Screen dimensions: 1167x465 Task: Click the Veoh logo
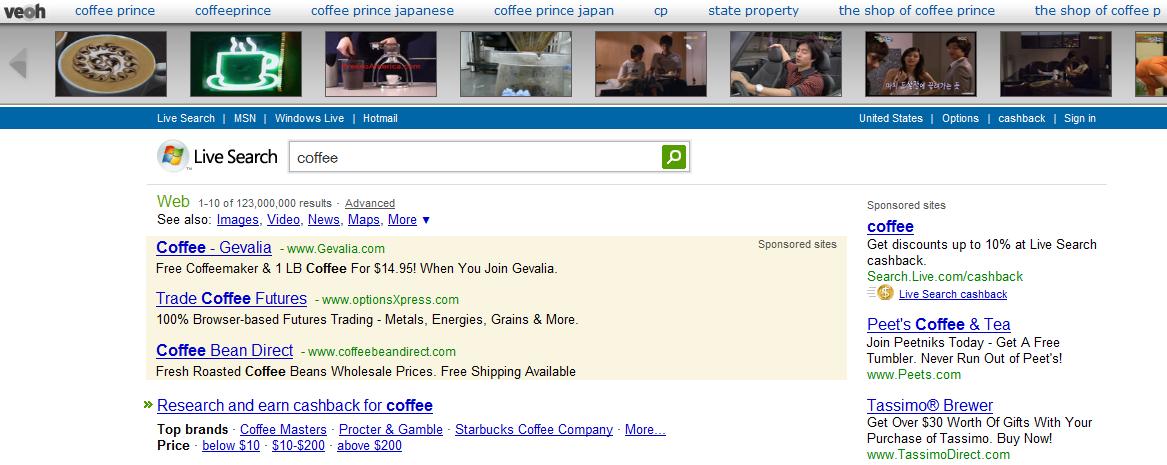23,10
